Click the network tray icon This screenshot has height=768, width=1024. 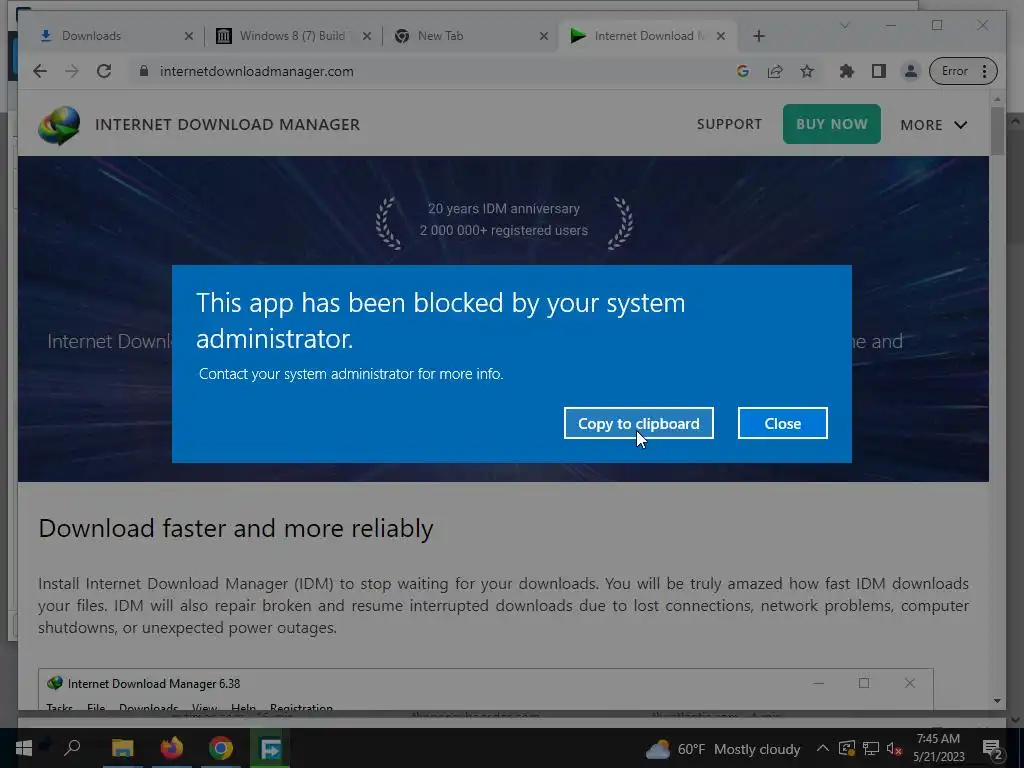click(871, 749)
